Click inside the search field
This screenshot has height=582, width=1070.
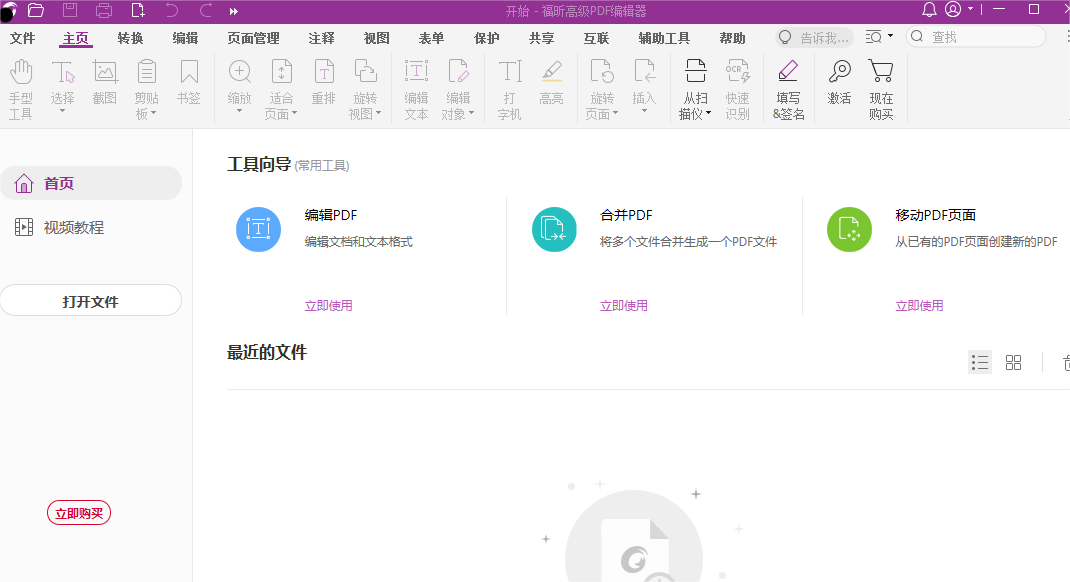(x=975, y=36)
